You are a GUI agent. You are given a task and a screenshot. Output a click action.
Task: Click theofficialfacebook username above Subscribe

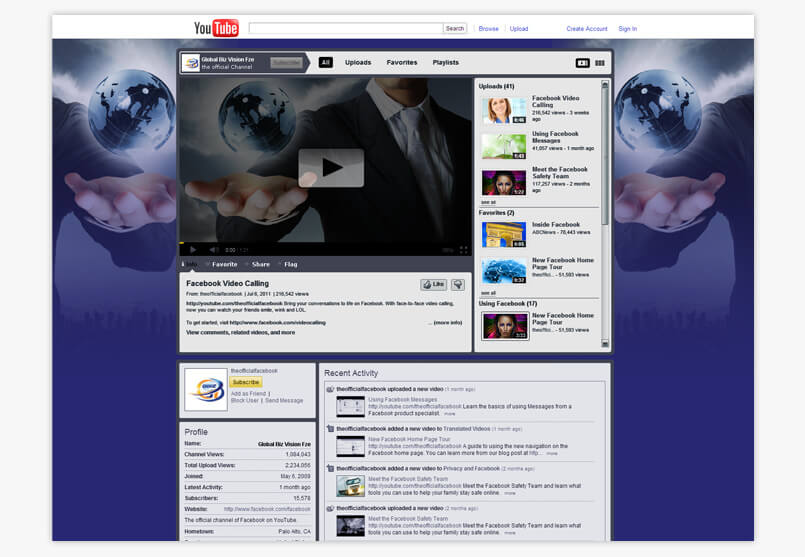(x=254, y=371)
